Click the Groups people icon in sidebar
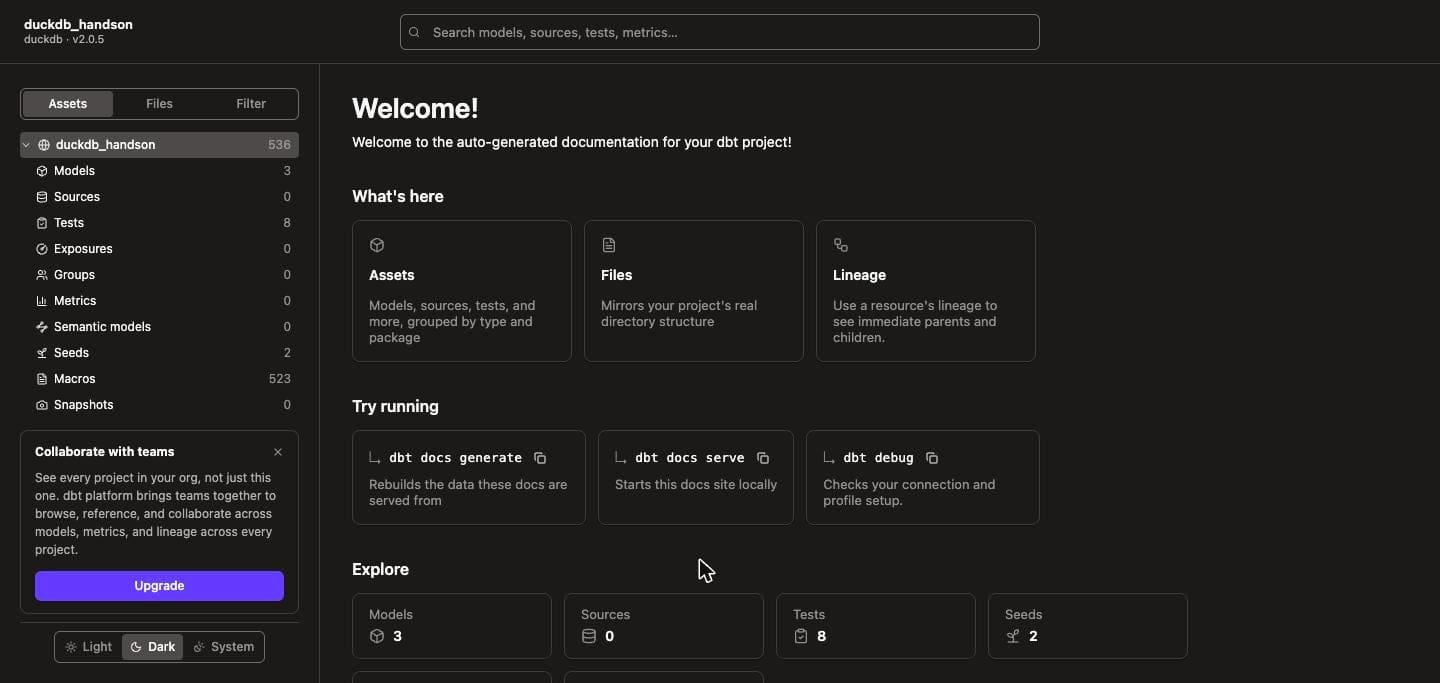Image resolution: width=1440 pixels, height=683 pixels. point(42,275)
